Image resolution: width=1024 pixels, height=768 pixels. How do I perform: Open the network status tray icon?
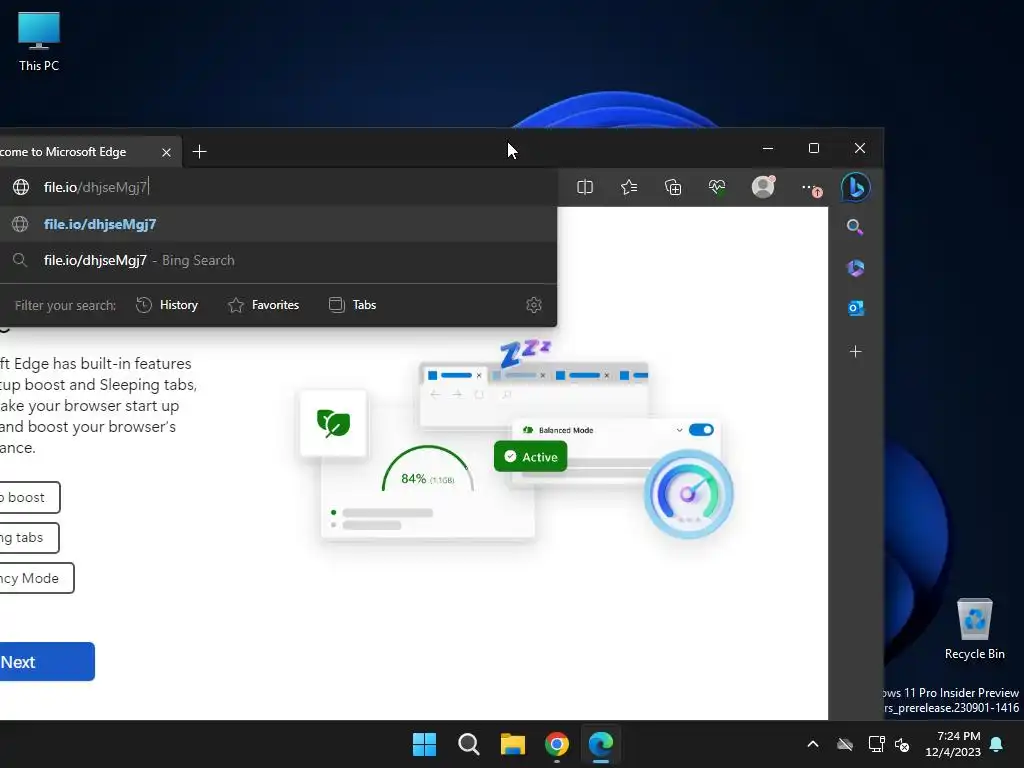876,744
